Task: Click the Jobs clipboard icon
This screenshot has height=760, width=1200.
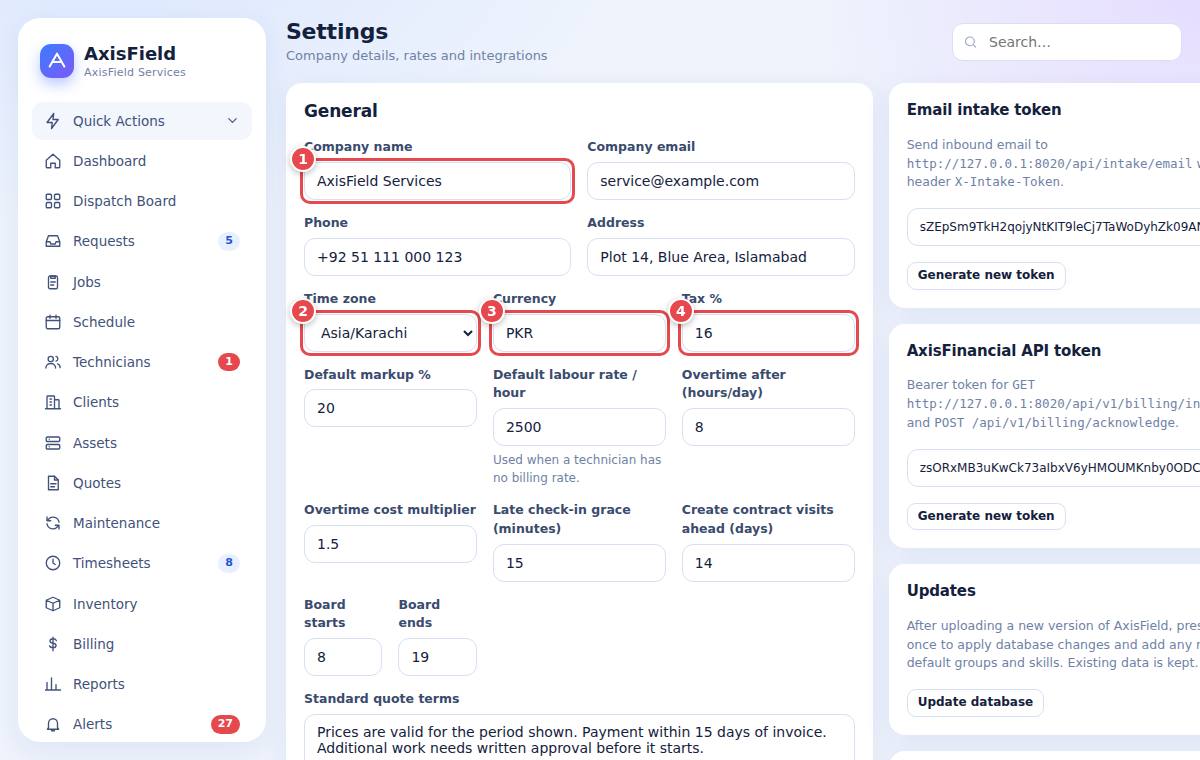Action: 53,282
